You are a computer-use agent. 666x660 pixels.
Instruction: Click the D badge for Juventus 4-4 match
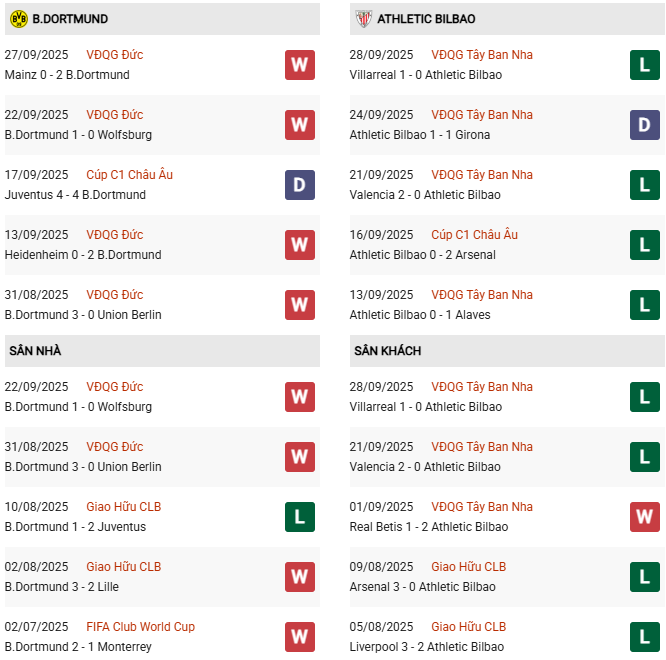(x=299, y=185)
